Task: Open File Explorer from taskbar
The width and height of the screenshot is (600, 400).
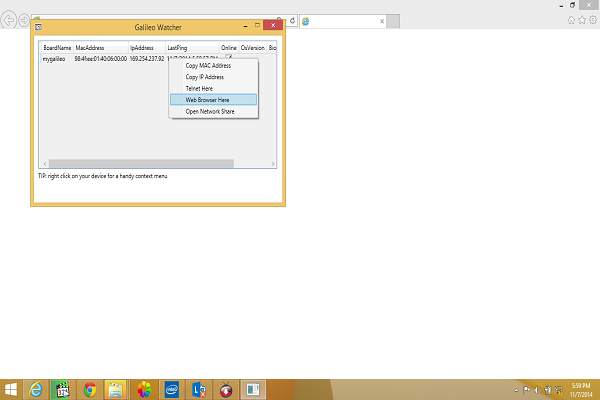Action: tap(116, 390)
